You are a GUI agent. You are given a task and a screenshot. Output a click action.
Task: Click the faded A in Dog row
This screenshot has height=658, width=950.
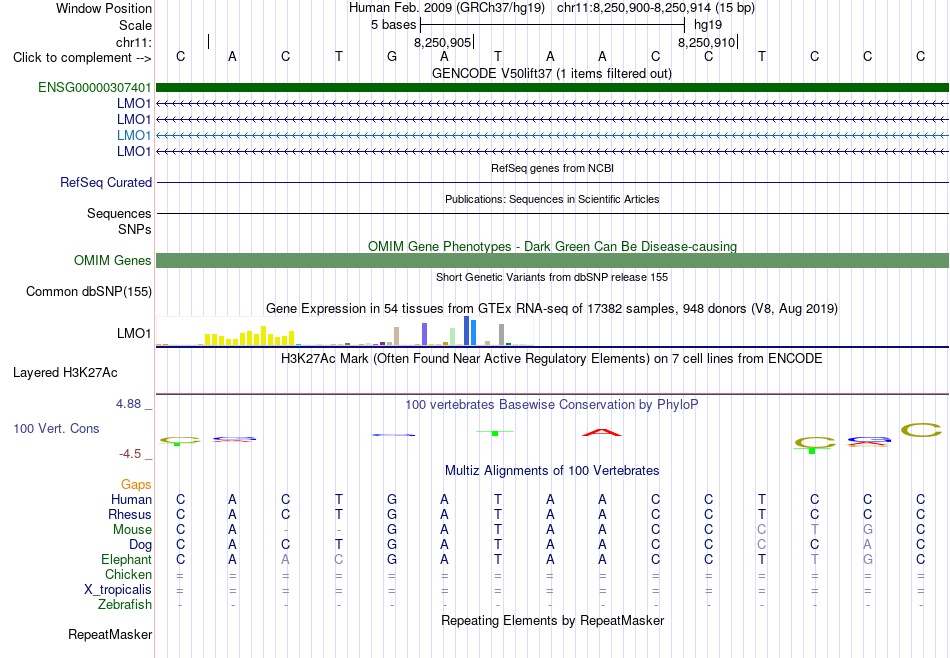click(x=867, y=545)
